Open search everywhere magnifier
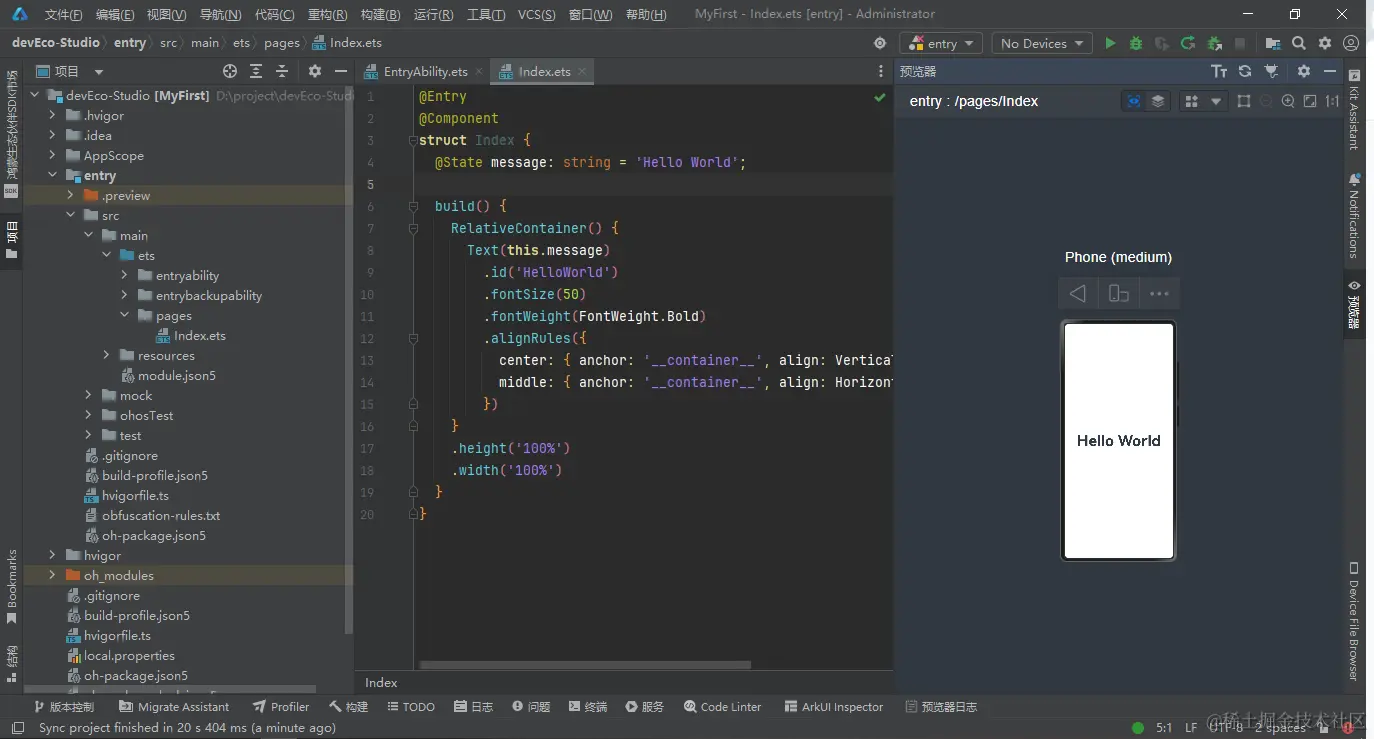This screenshot has height=739, width=1374. [1298, 43]
